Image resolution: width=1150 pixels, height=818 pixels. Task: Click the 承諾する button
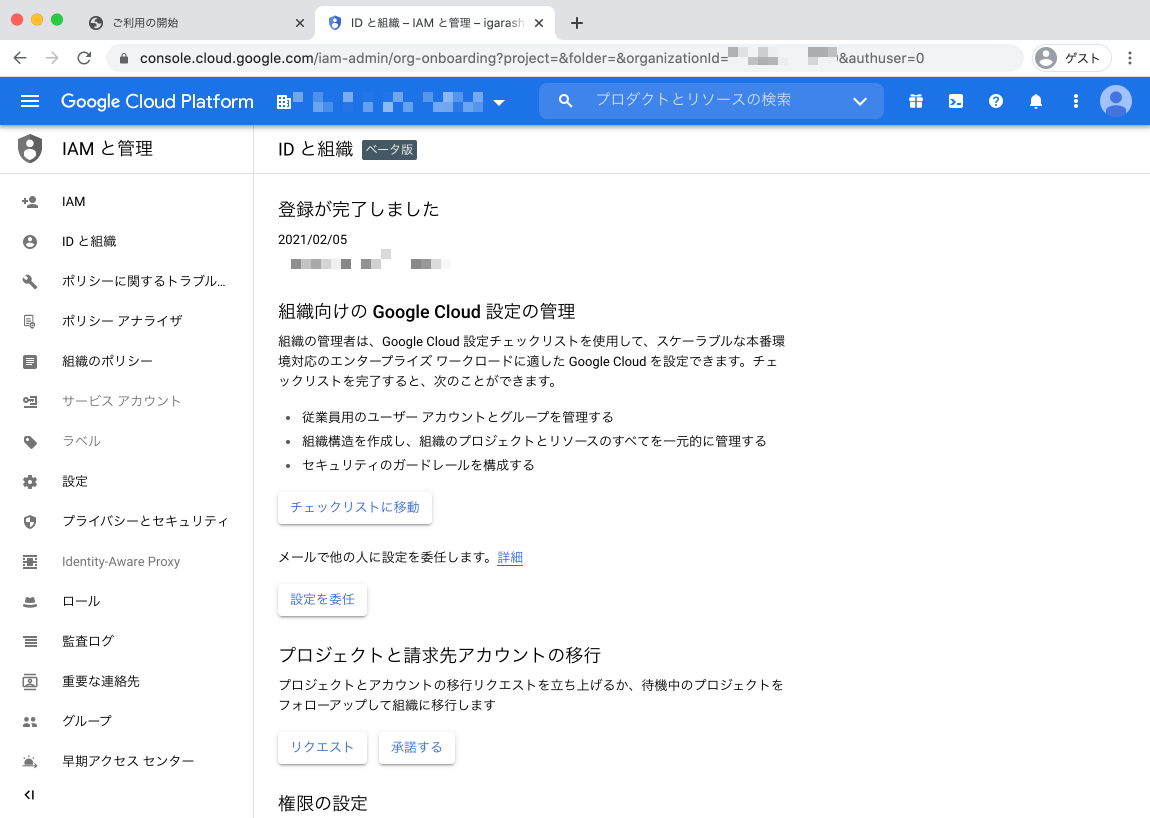(417, 748)
